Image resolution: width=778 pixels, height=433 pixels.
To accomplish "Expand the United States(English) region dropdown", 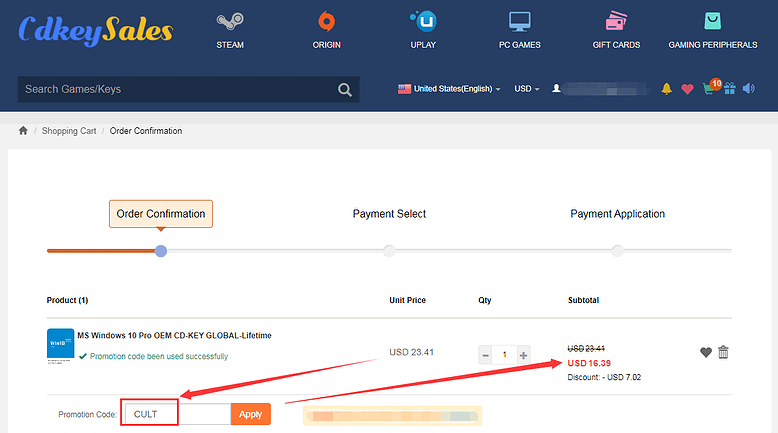I will click(x=450, y=89).
